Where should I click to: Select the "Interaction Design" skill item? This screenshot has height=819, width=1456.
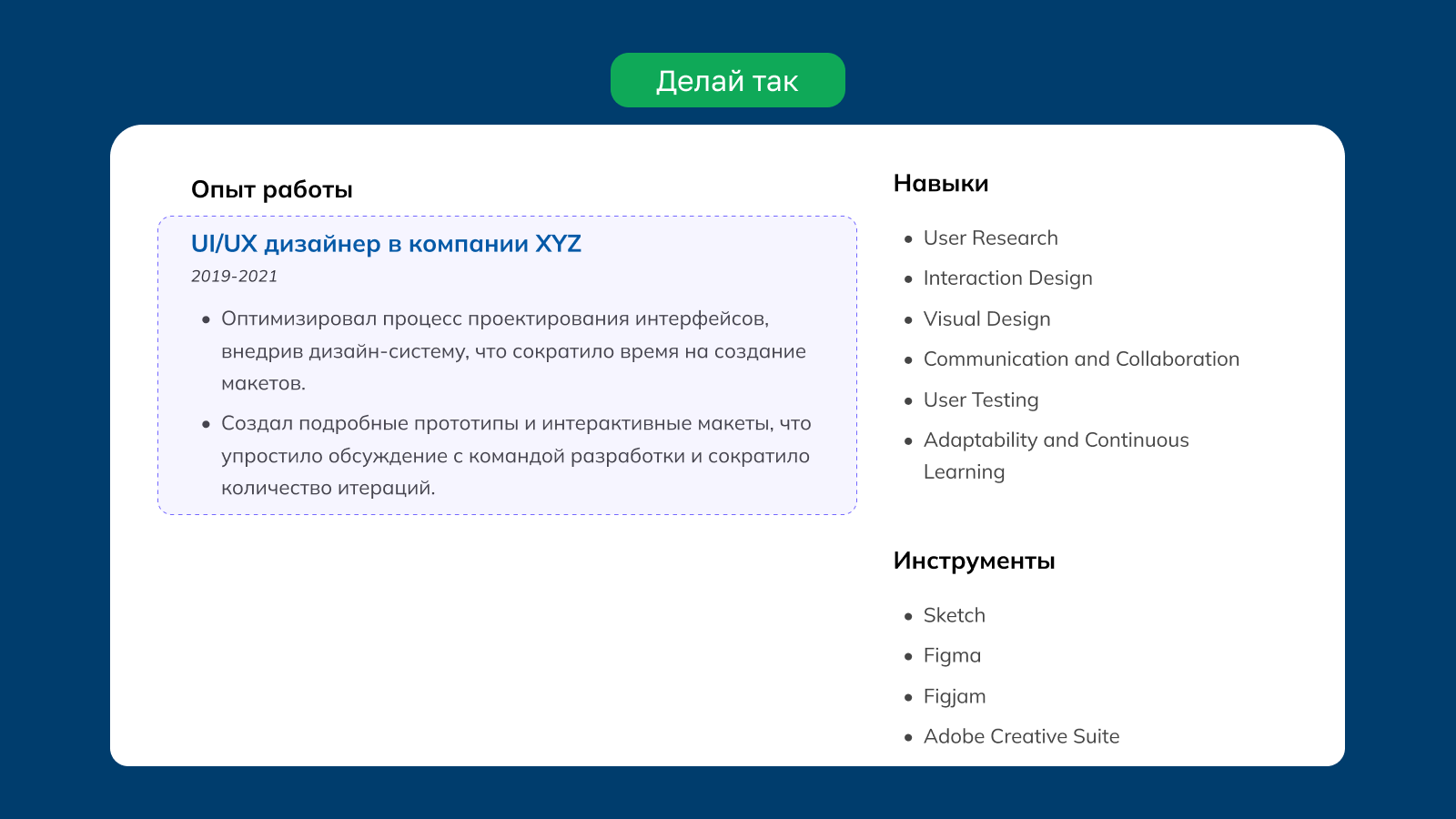coord(1007,278)
